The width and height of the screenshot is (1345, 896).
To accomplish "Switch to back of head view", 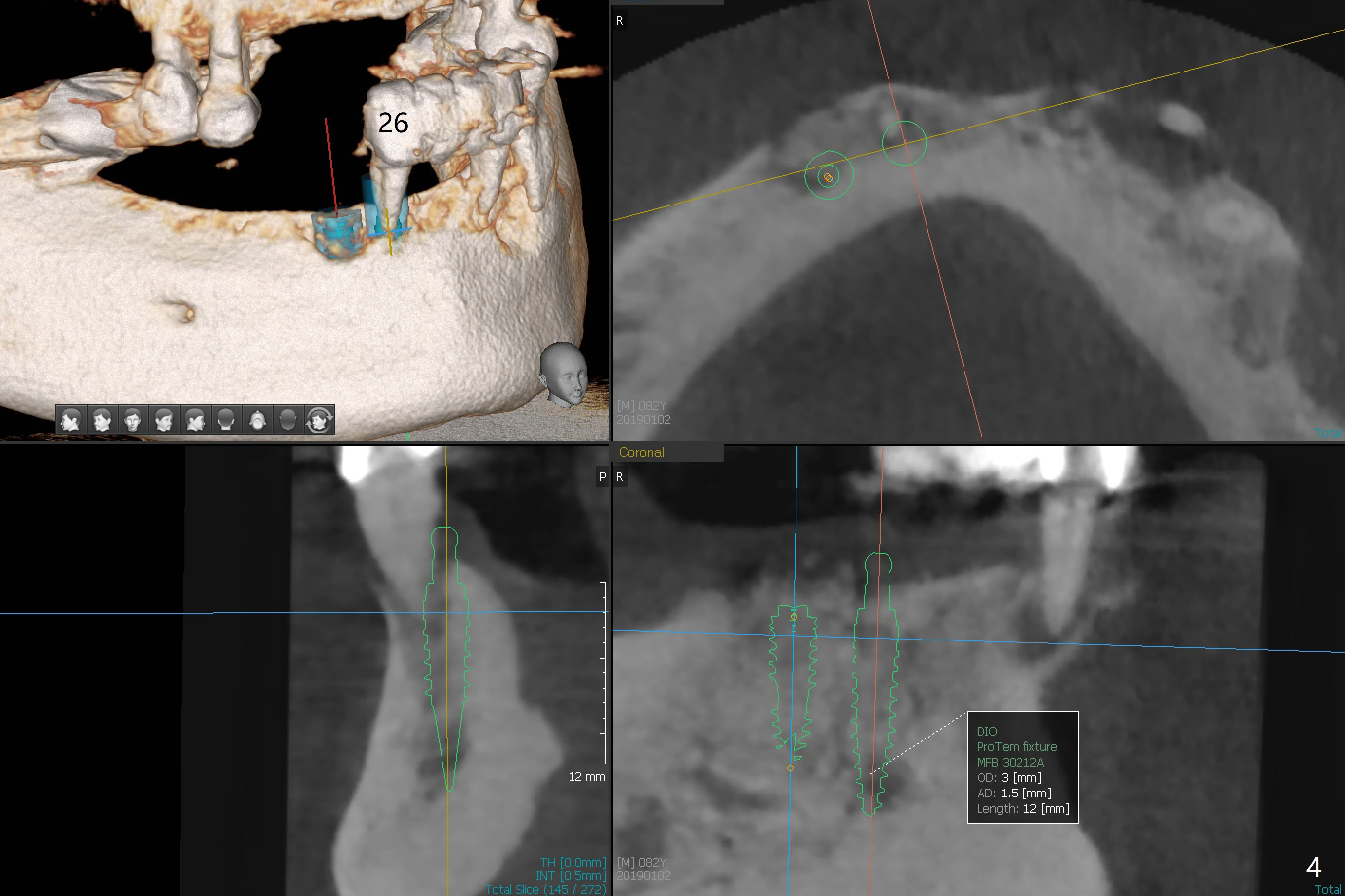I will (226, 420).
